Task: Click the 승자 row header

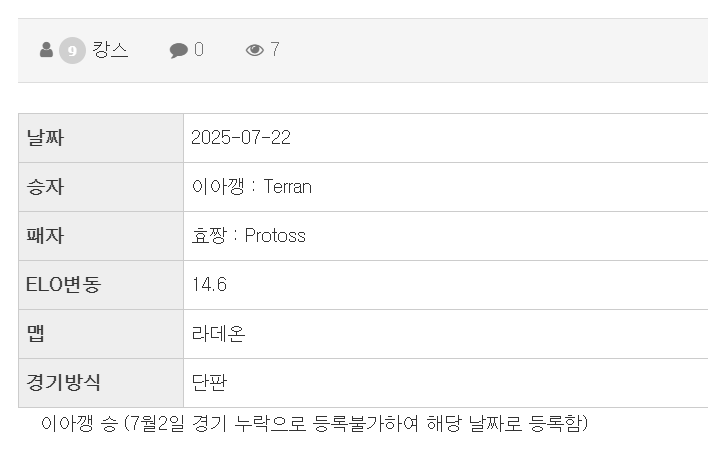Action: (x=101, y=187)
